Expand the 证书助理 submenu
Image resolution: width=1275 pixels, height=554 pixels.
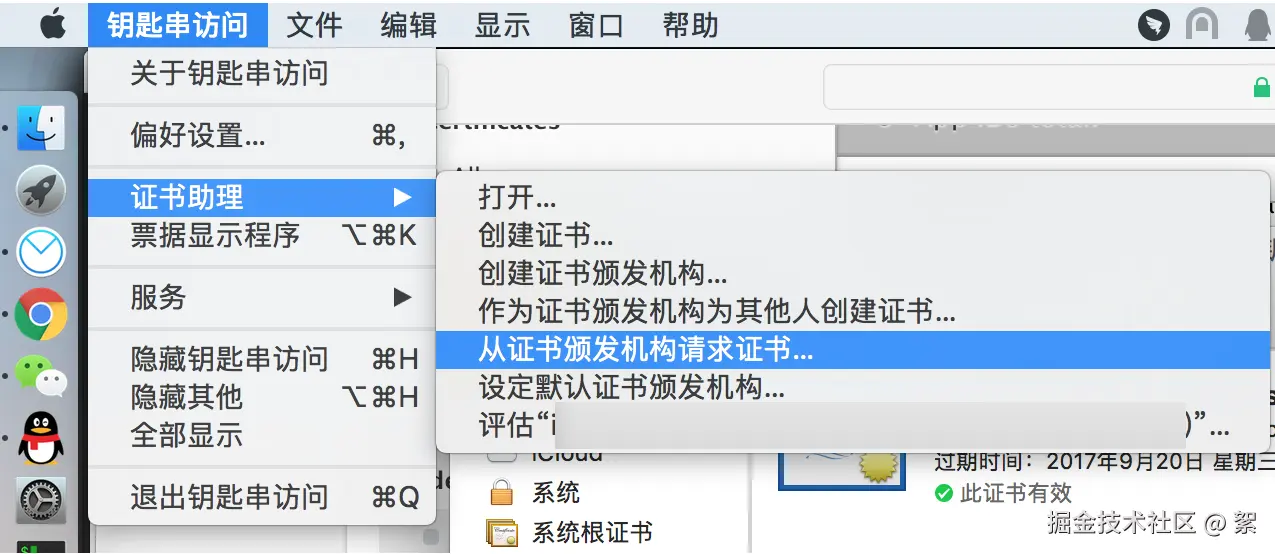tap(262, 197)
